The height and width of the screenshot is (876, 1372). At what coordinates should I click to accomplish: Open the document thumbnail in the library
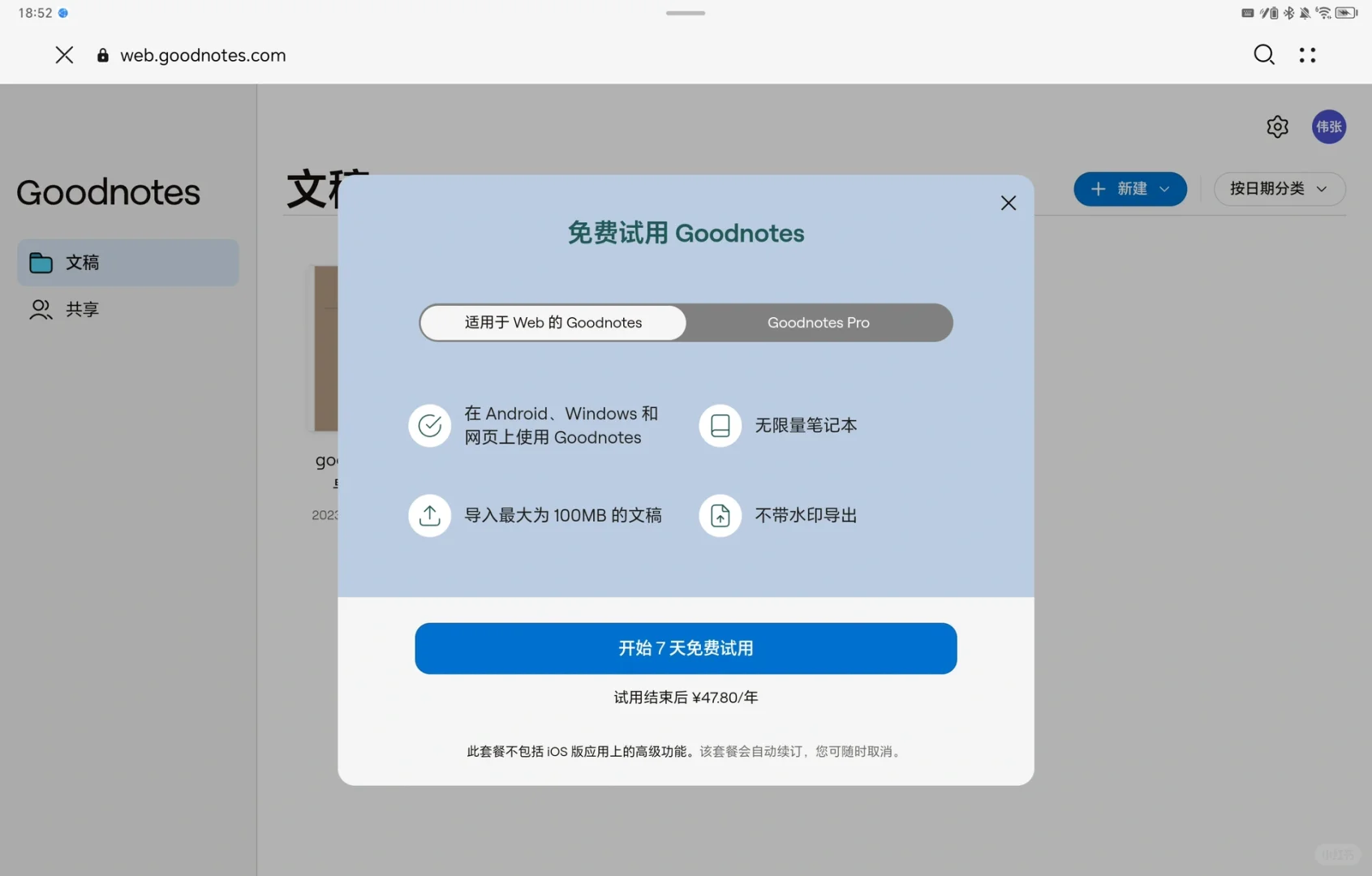pos(325,349)
